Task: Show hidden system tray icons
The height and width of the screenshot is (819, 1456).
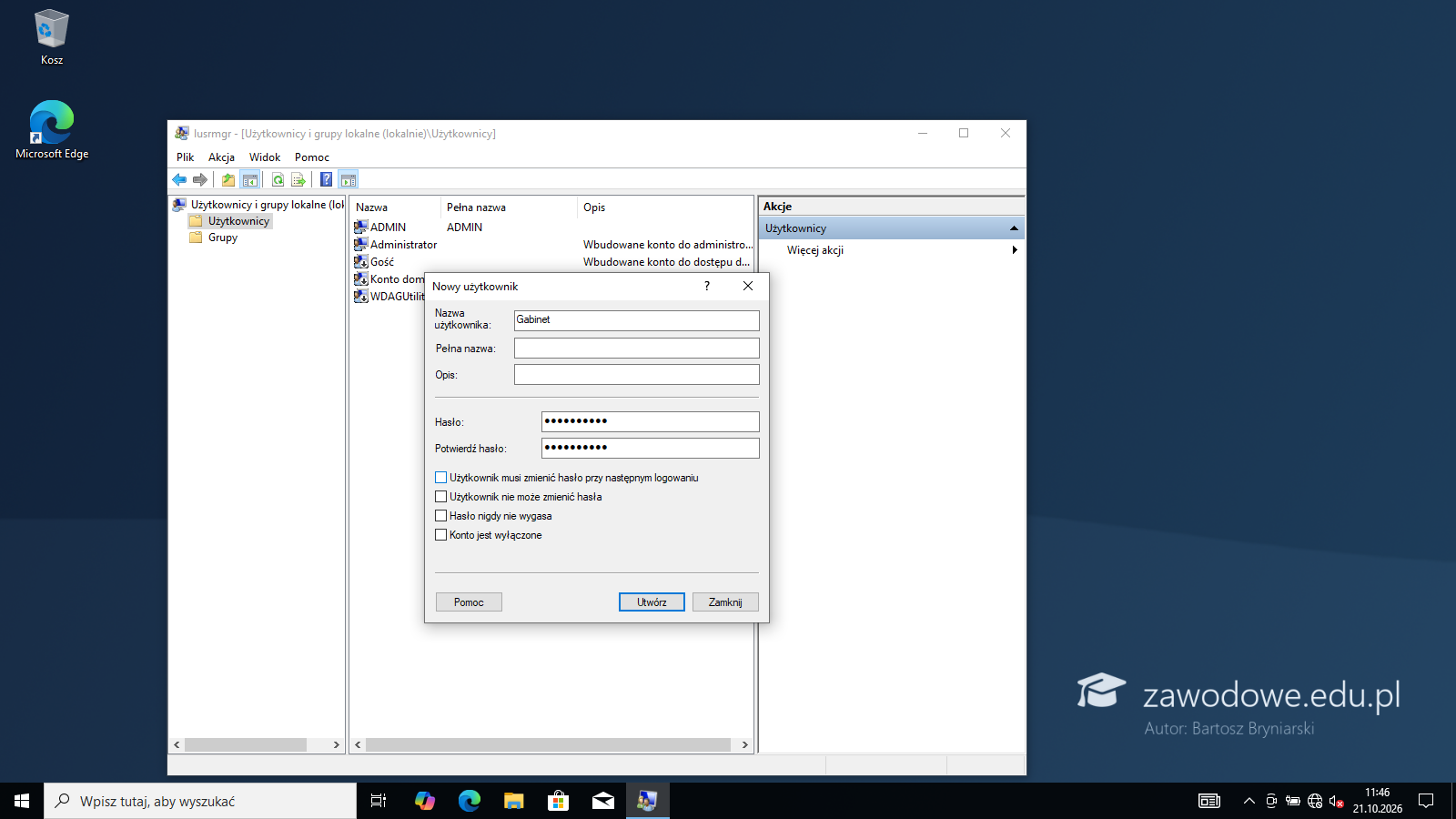Action: tap(1249, 801)
